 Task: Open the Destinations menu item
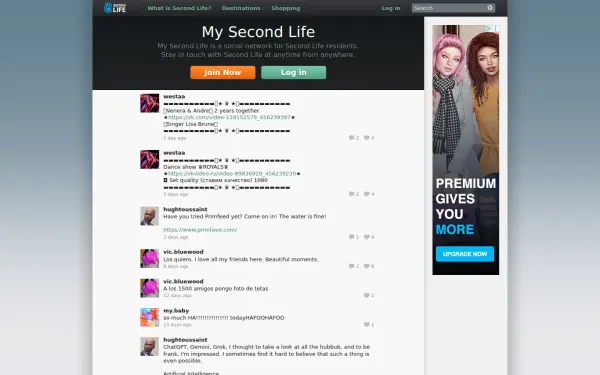click(241, 8)
